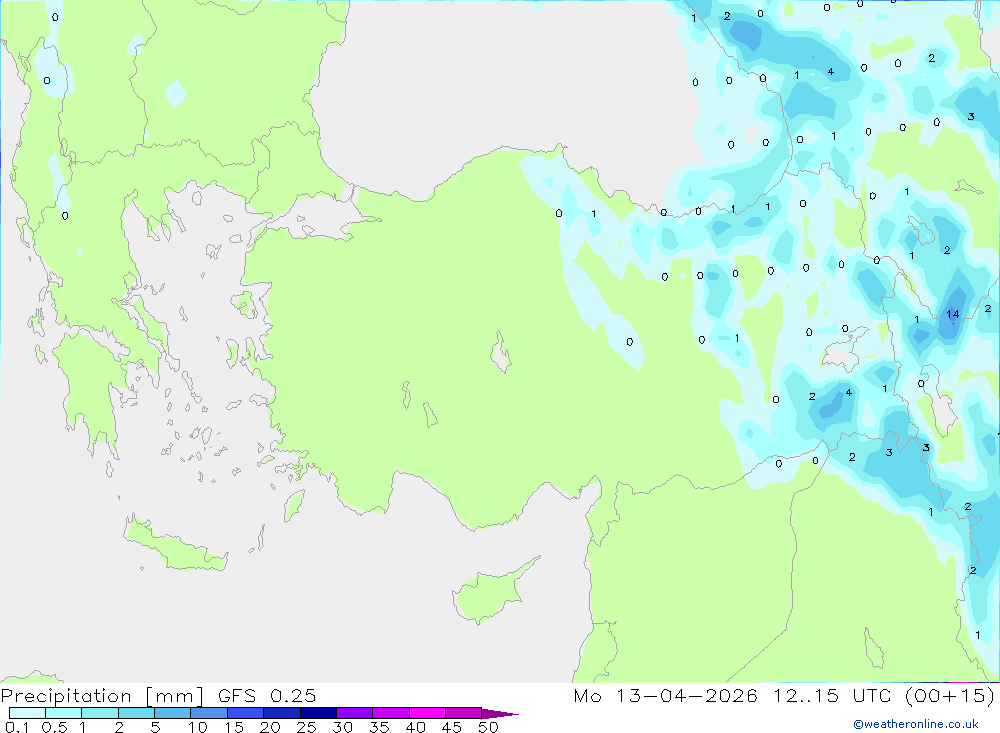Viewport: 1000px width, 733px height.
Task: Pick the 20–25 mm legend color box
Action: pyautogui.click(x=281, y=713)
